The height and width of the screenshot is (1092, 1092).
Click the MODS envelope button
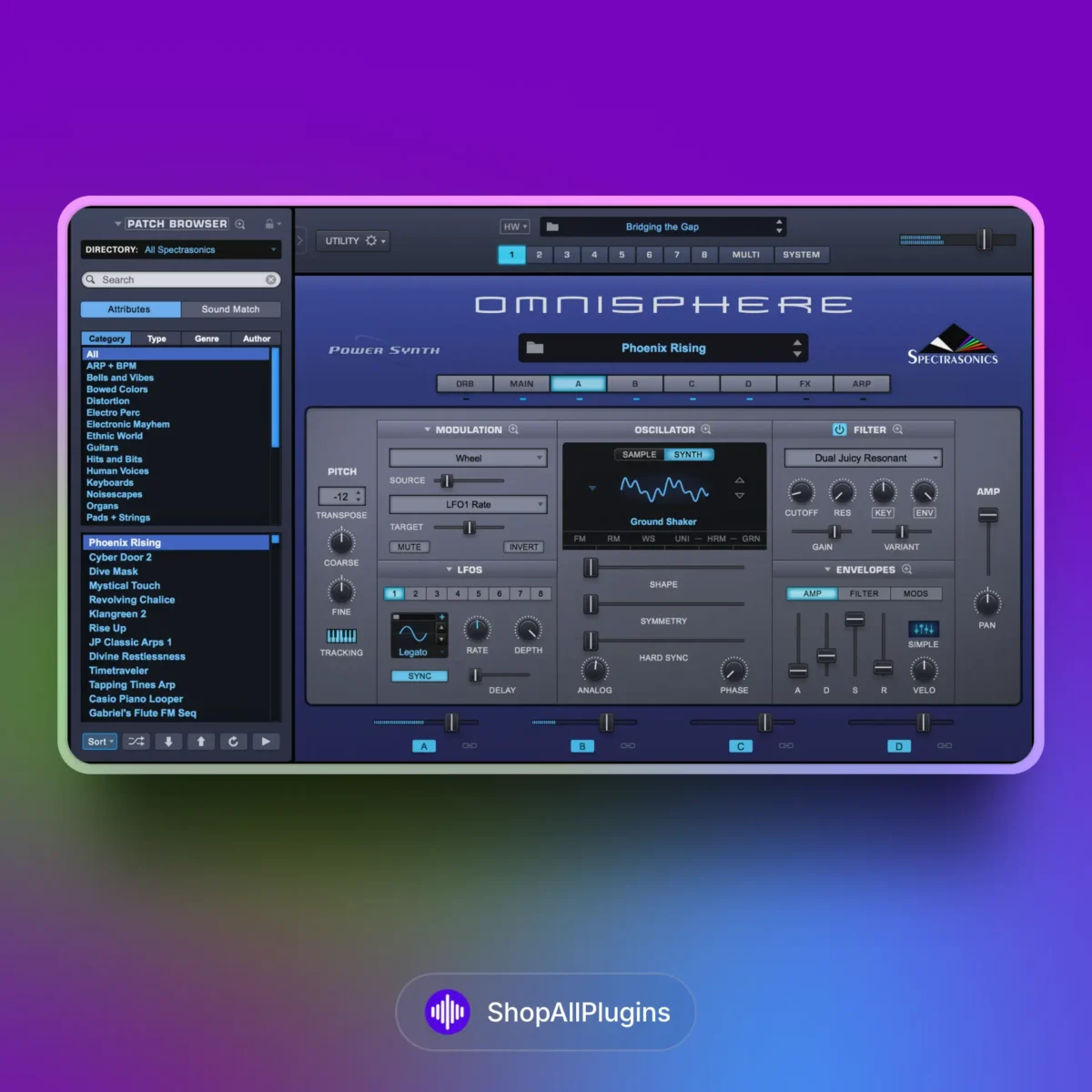916,593
